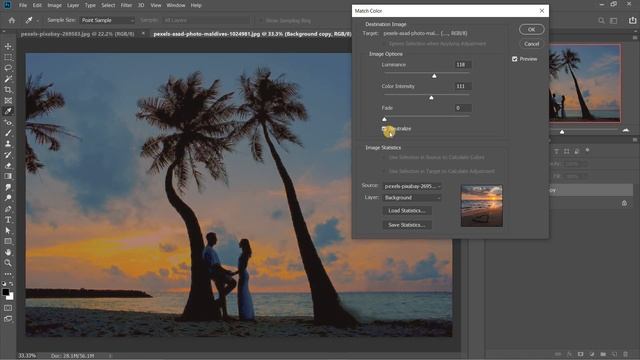Toggle Show Sampling Ring checkbox

pyautogui.click(x=260, y=20)
